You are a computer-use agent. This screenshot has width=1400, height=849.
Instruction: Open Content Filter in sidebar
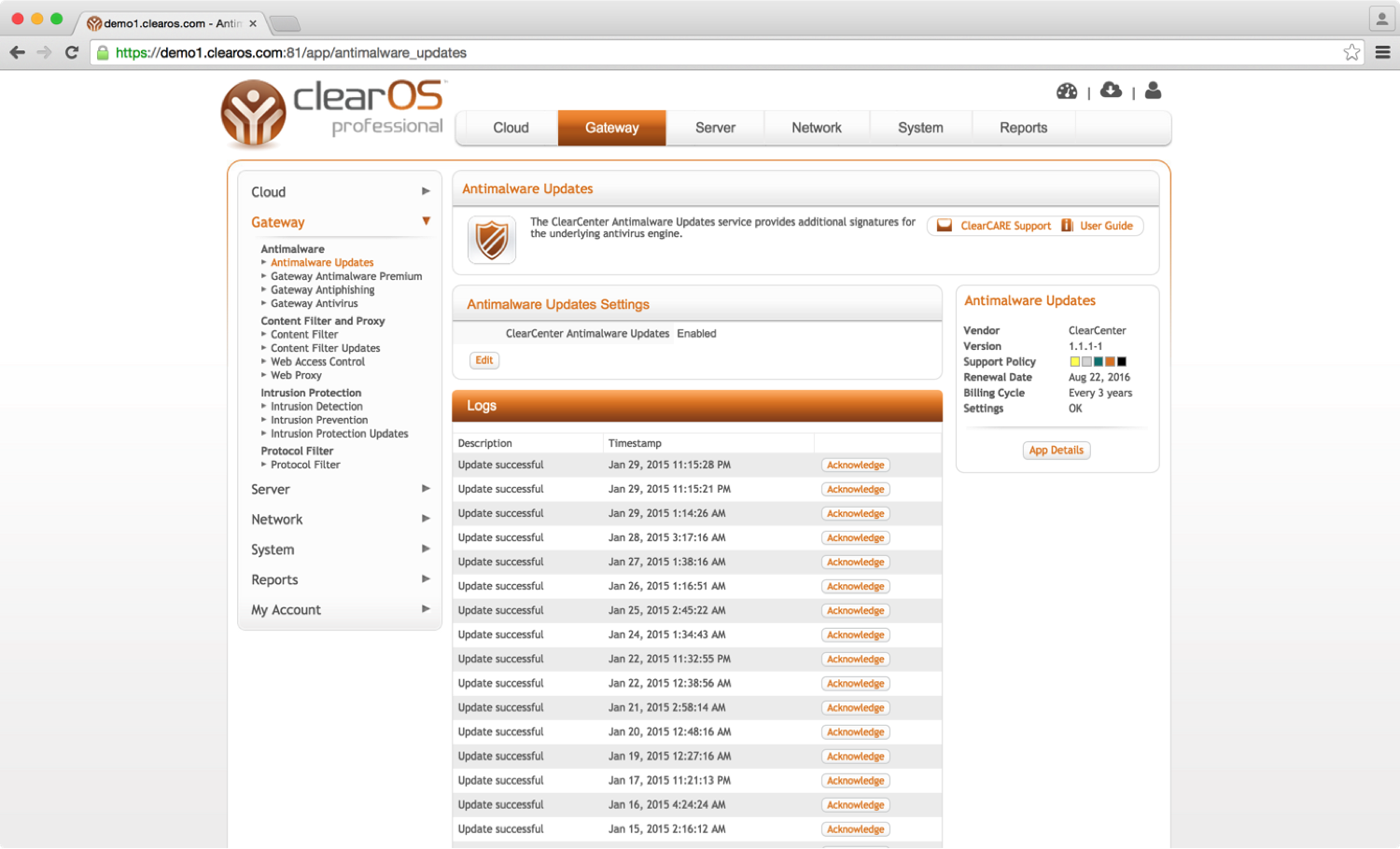(304, 334)
